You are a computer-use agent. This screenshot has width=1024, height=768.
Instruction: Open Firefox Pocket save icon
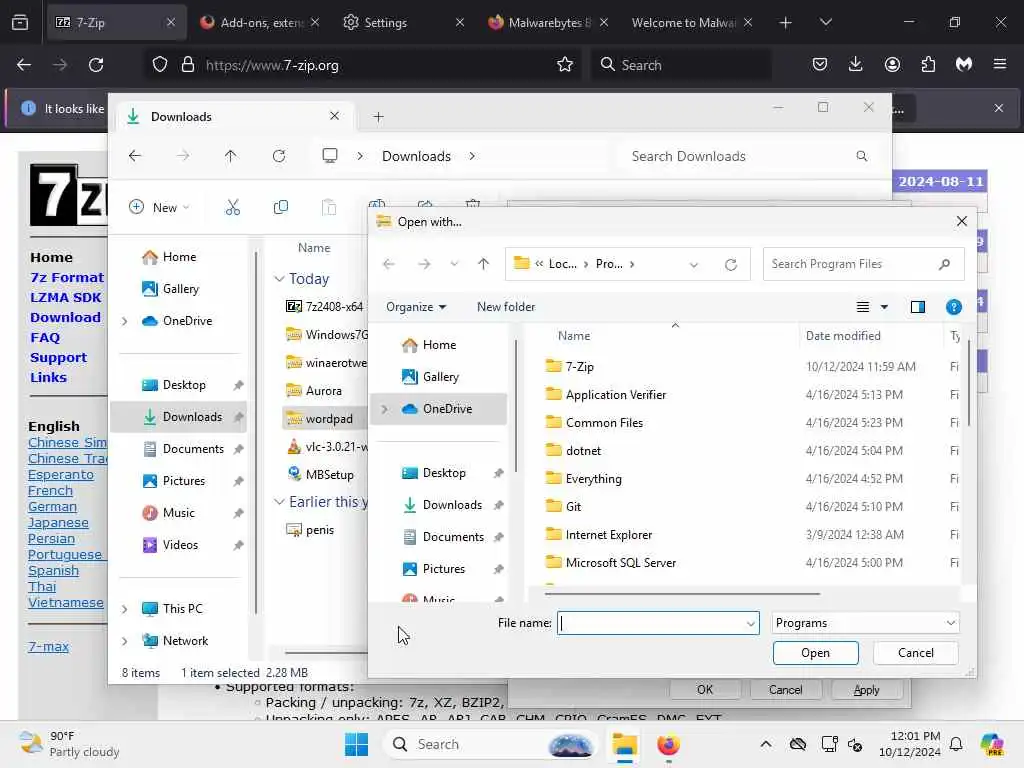pos(820,65)
